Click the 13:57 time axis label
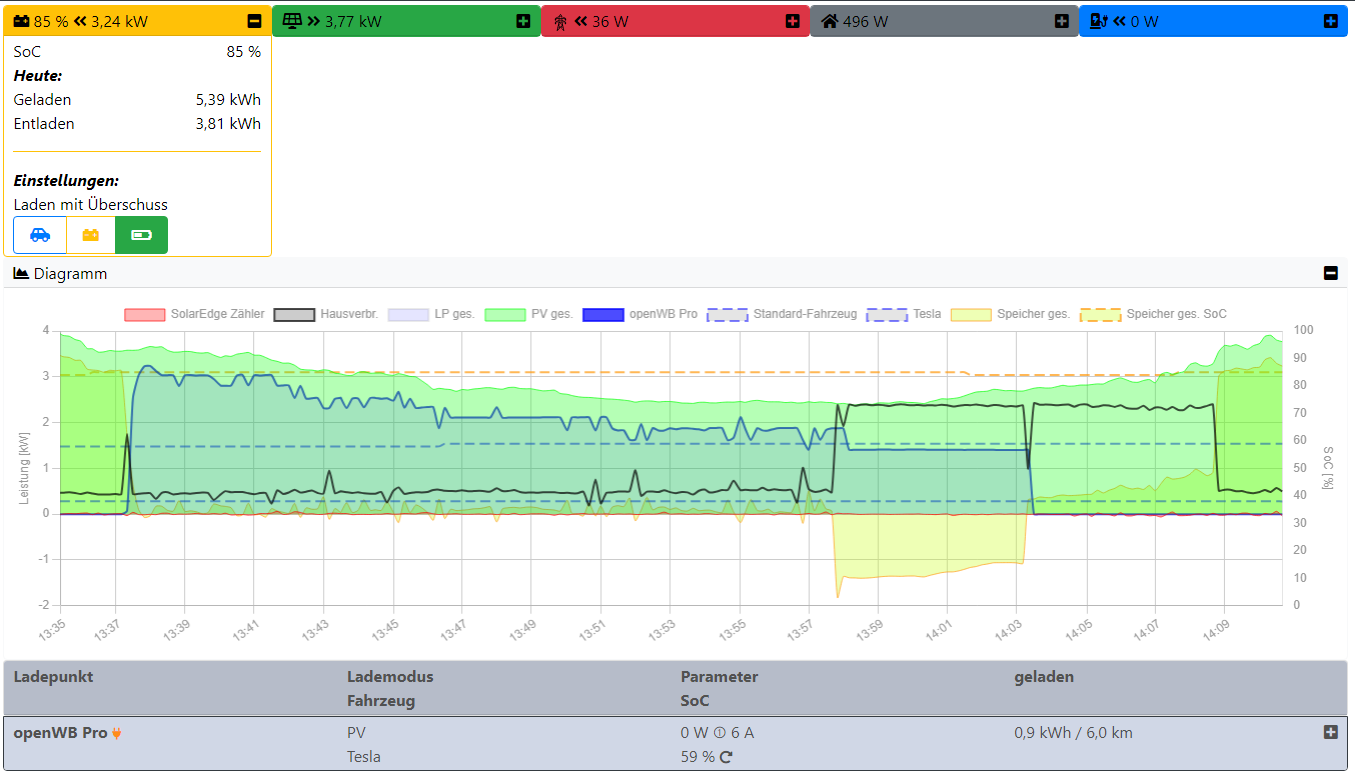Image resolution: width=1355 pixels, height=776 pixels. (799, 630)
